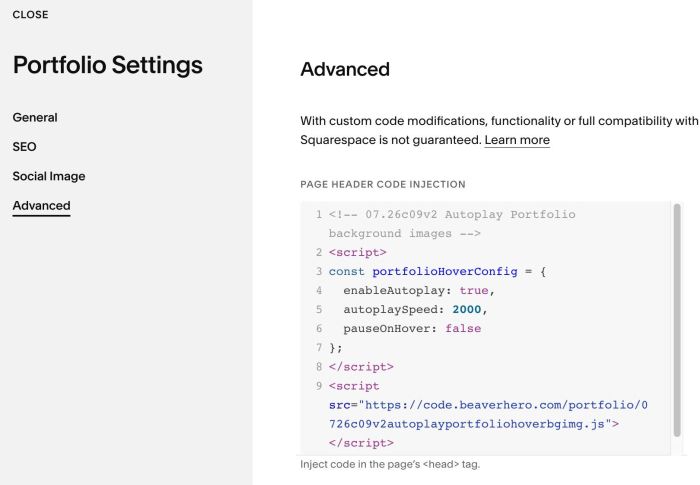Open the General settings tab
Image resolution: width=700 pixels, height=485 pixels.
(x=35, y=117)
